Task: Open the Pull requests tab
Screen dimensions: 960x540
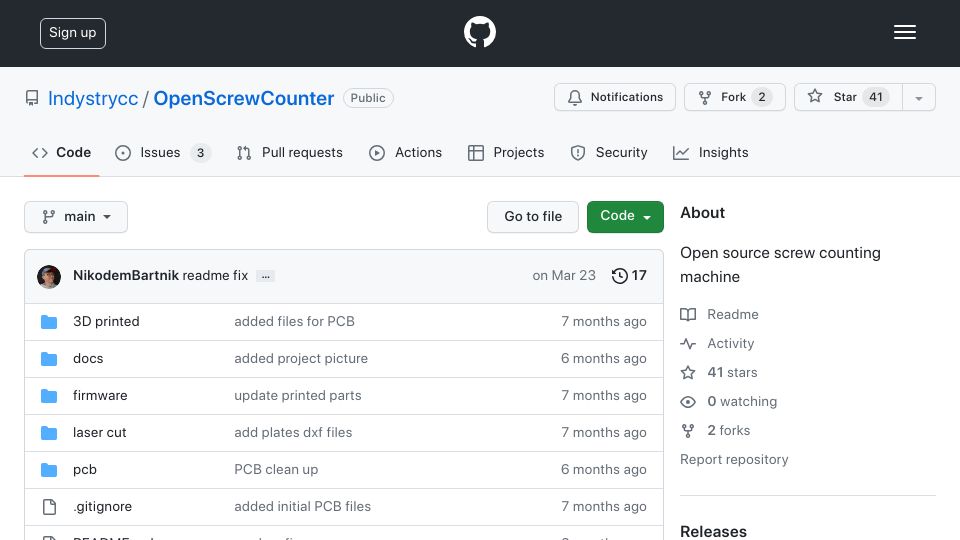Action: tap(290, 152)
